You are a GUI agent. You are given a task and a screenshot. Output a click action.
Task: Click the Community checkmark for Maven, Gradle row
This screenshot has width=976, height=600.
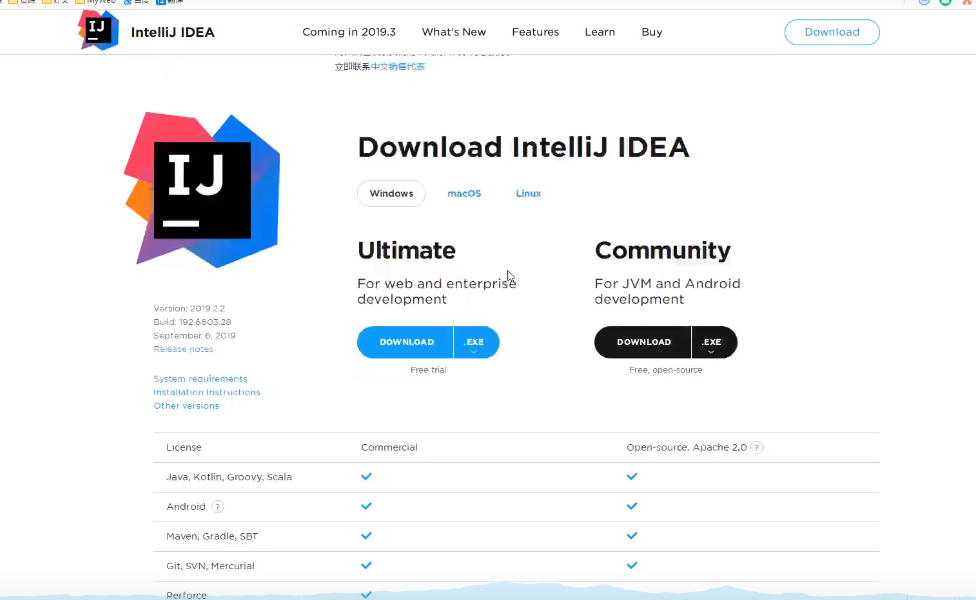coord(632,535)
